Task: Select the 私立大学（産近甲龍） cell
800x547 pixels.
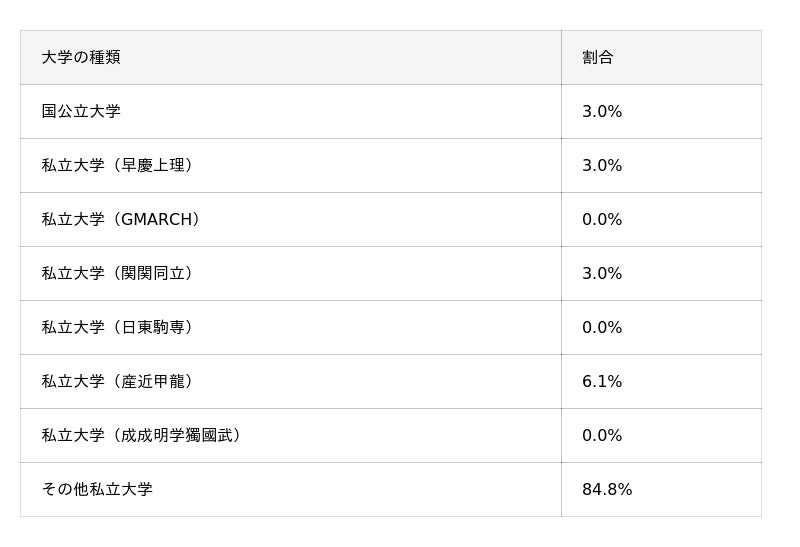Action: [117, 382]
